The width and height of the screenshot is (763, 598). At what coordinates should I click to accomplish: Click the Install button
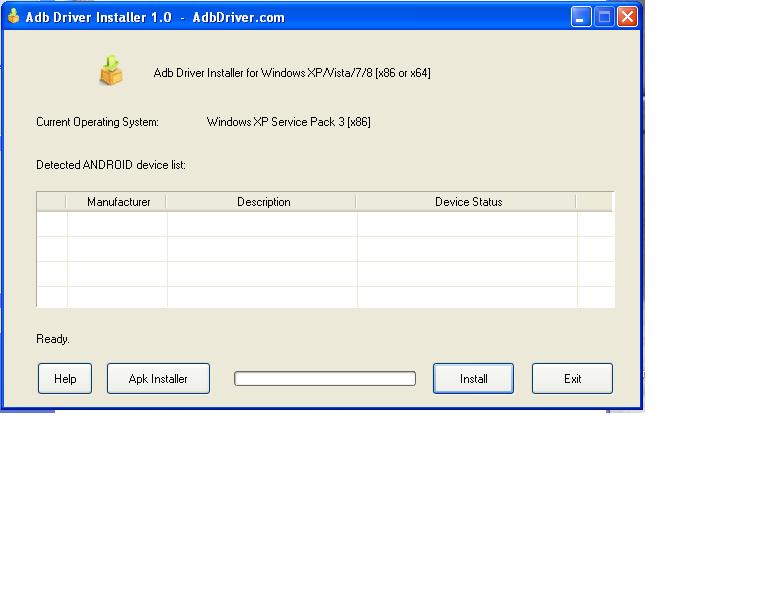point(473,379)
